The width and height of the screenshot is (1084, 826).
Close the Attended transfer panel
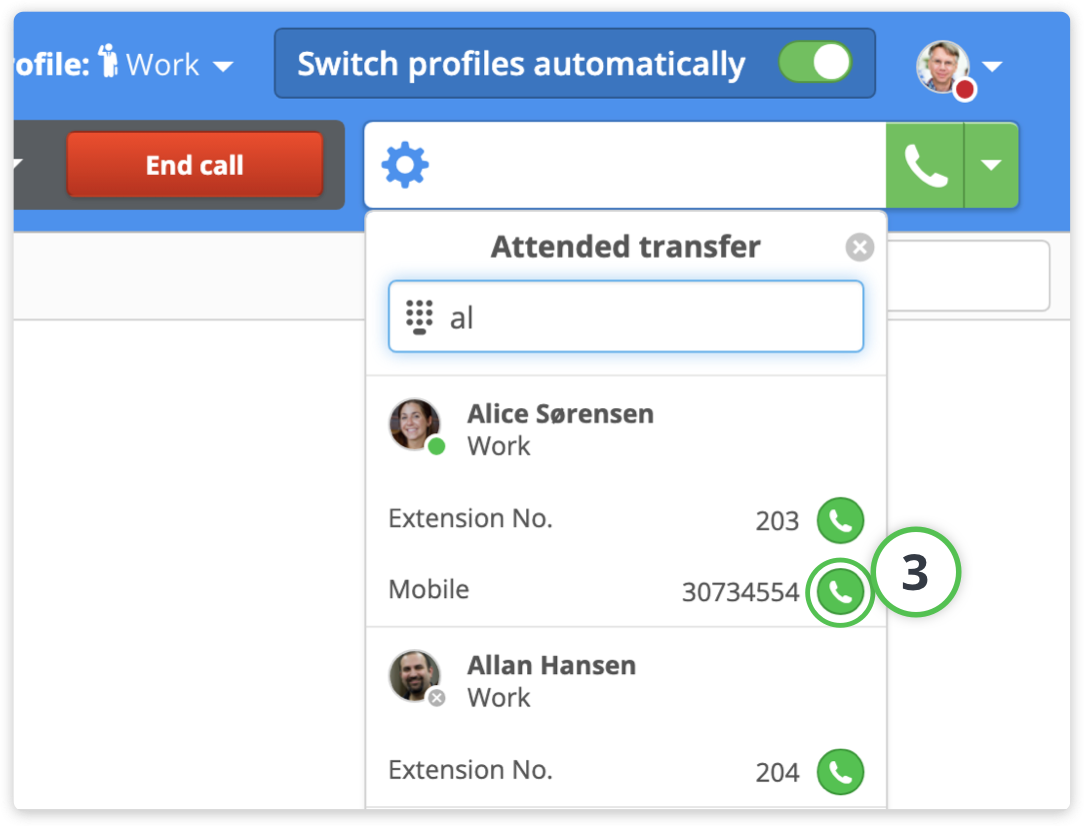[859, 247]
